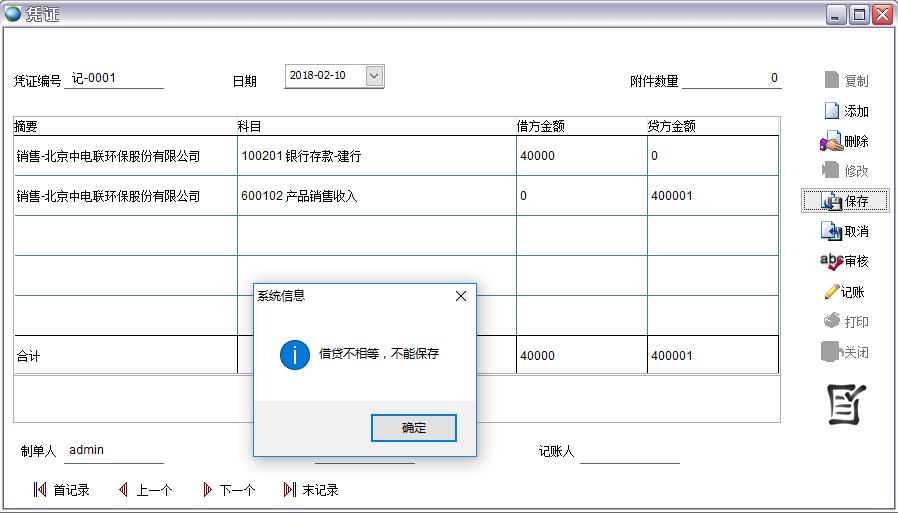
Task: Jump to last record (末记录)
Action: coord(311,490)
